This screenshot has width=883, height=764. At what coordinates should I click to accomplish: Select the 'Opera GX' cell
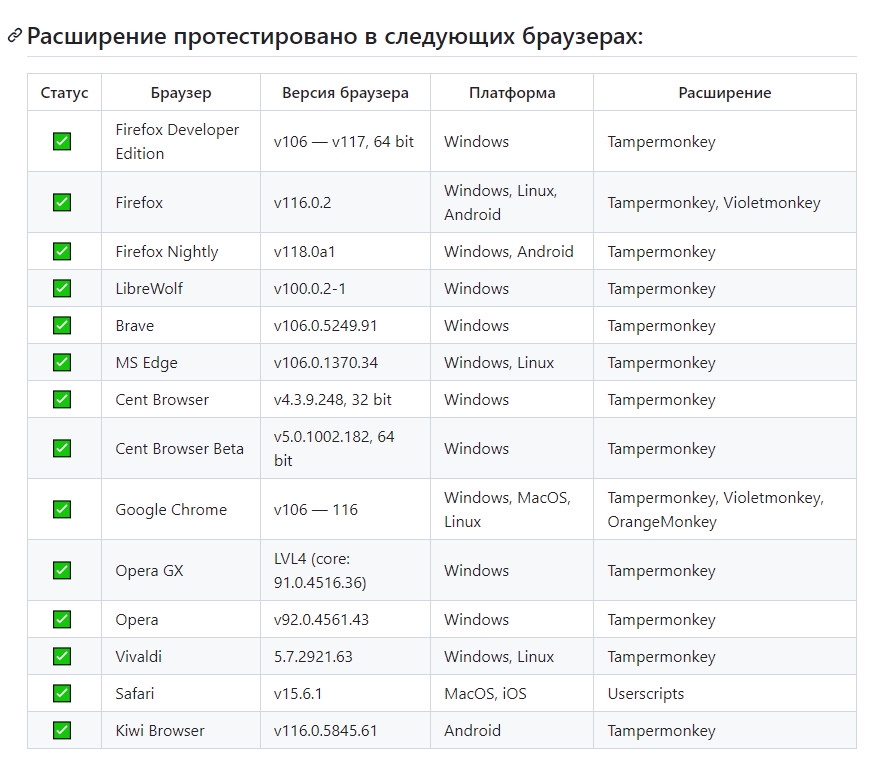pos(181,570)
